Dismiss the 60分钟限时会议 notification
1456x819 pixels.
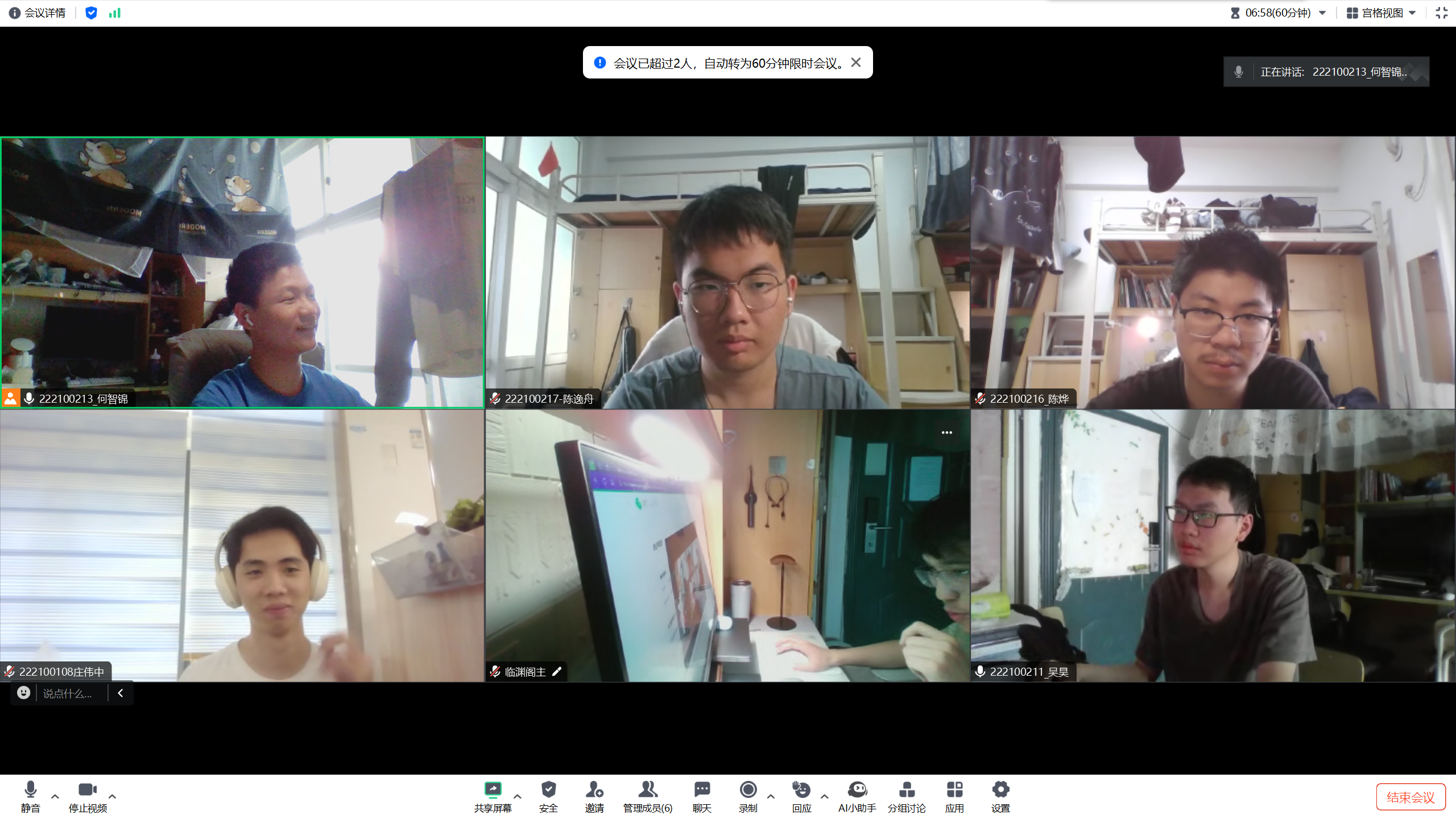tap(856, 63)
